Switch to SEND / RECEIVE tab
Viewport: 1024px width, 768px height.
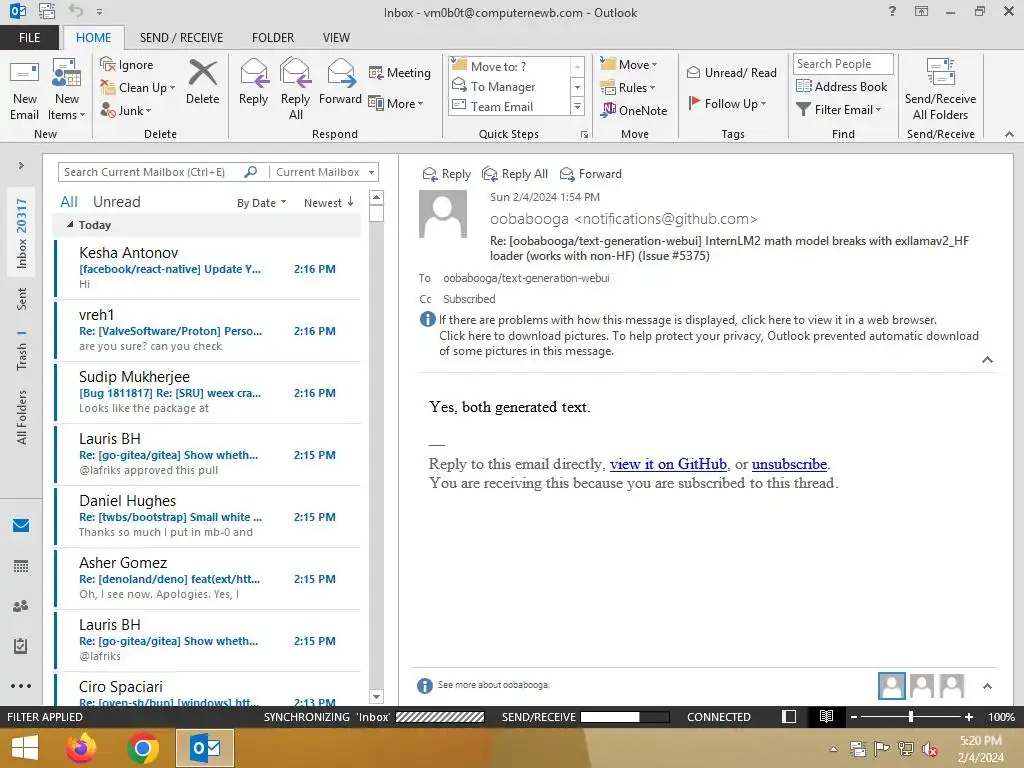click(x=181, y=37)
